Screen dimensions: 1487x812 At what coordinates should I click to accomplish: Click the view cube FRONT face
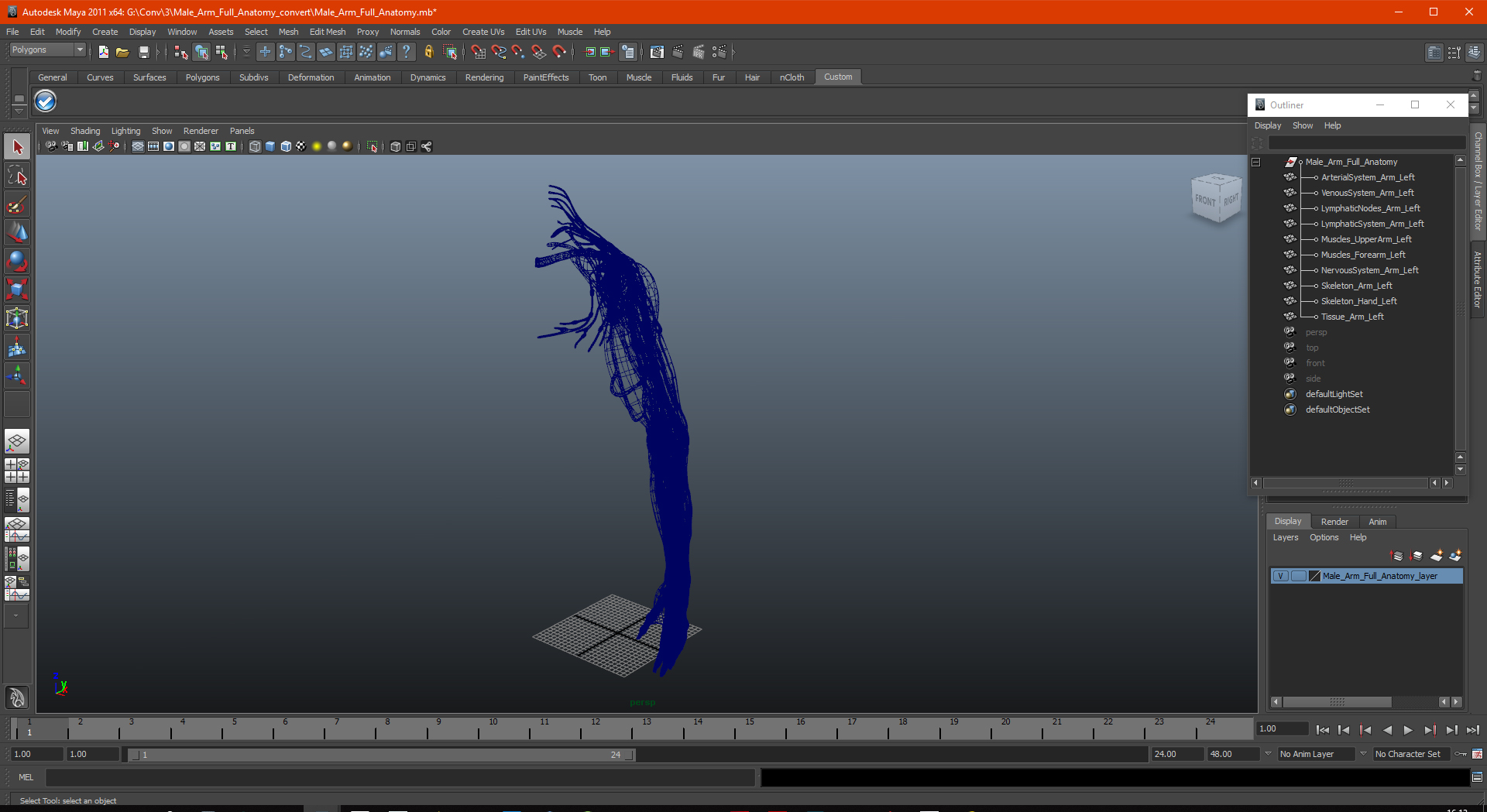pyautogui.click(x=1205, y=200)
